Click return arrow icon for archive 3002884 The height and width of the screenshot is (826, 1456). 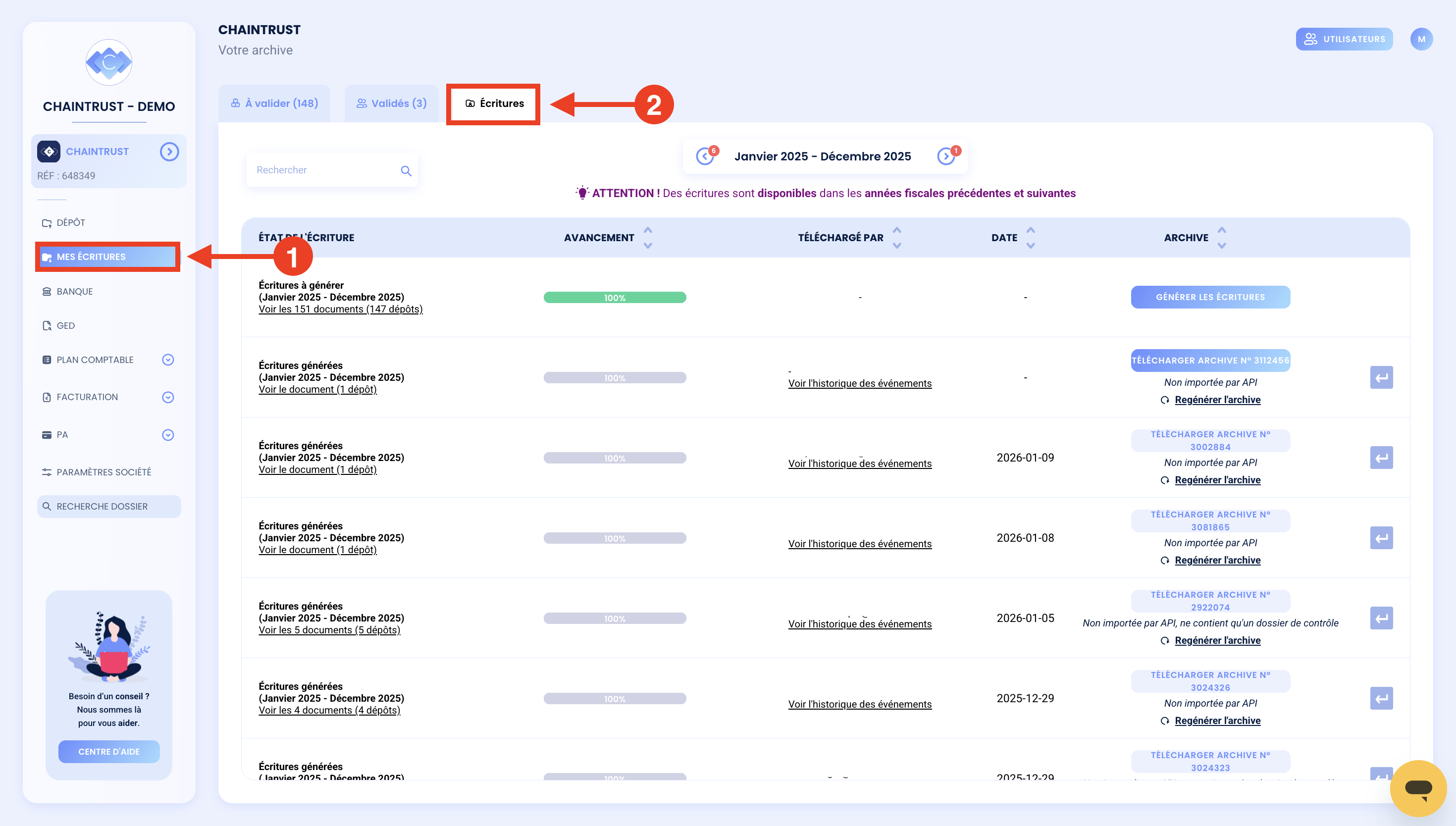tap(1382, 458)
